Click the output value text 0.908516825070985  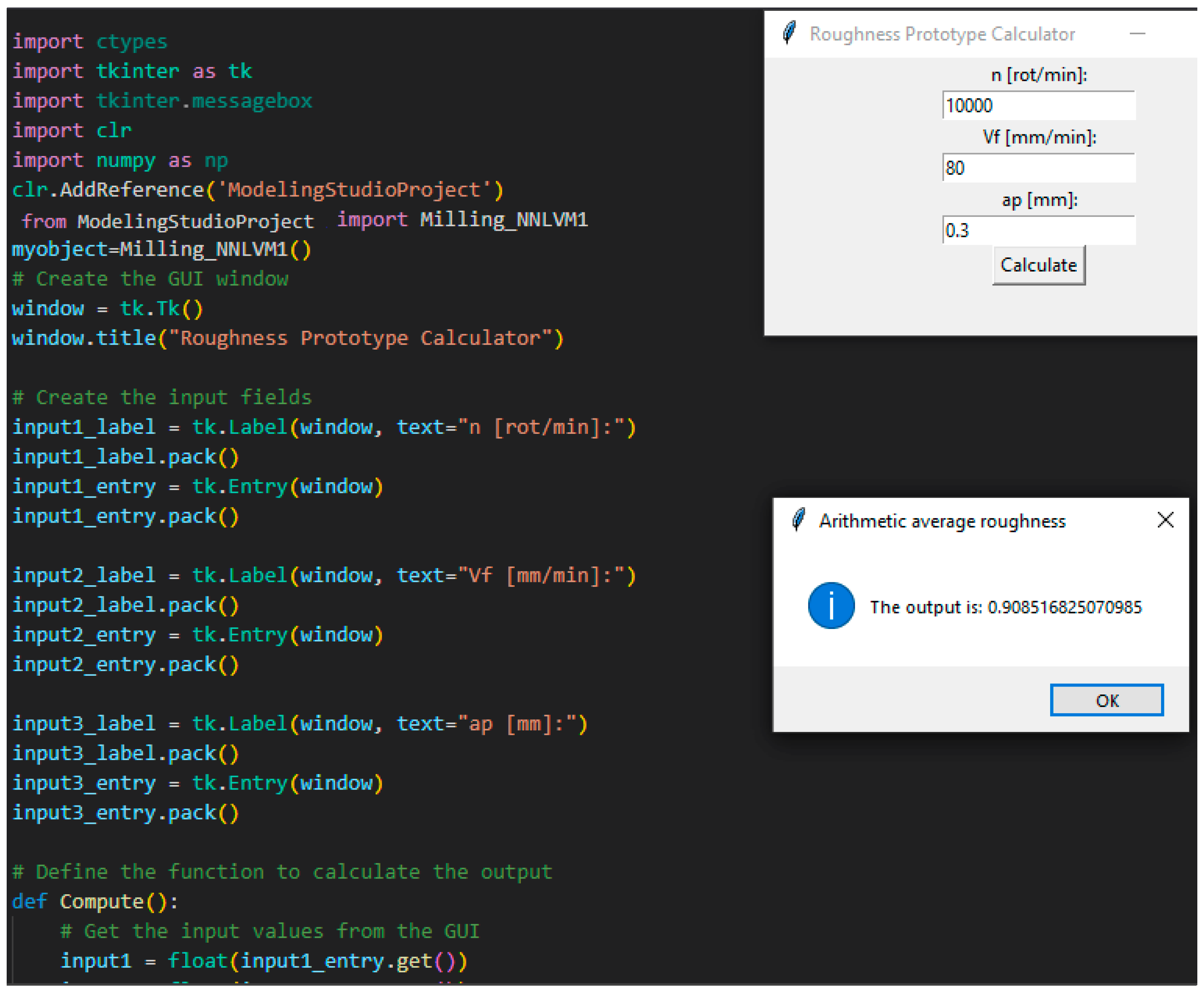[1064, 607]
